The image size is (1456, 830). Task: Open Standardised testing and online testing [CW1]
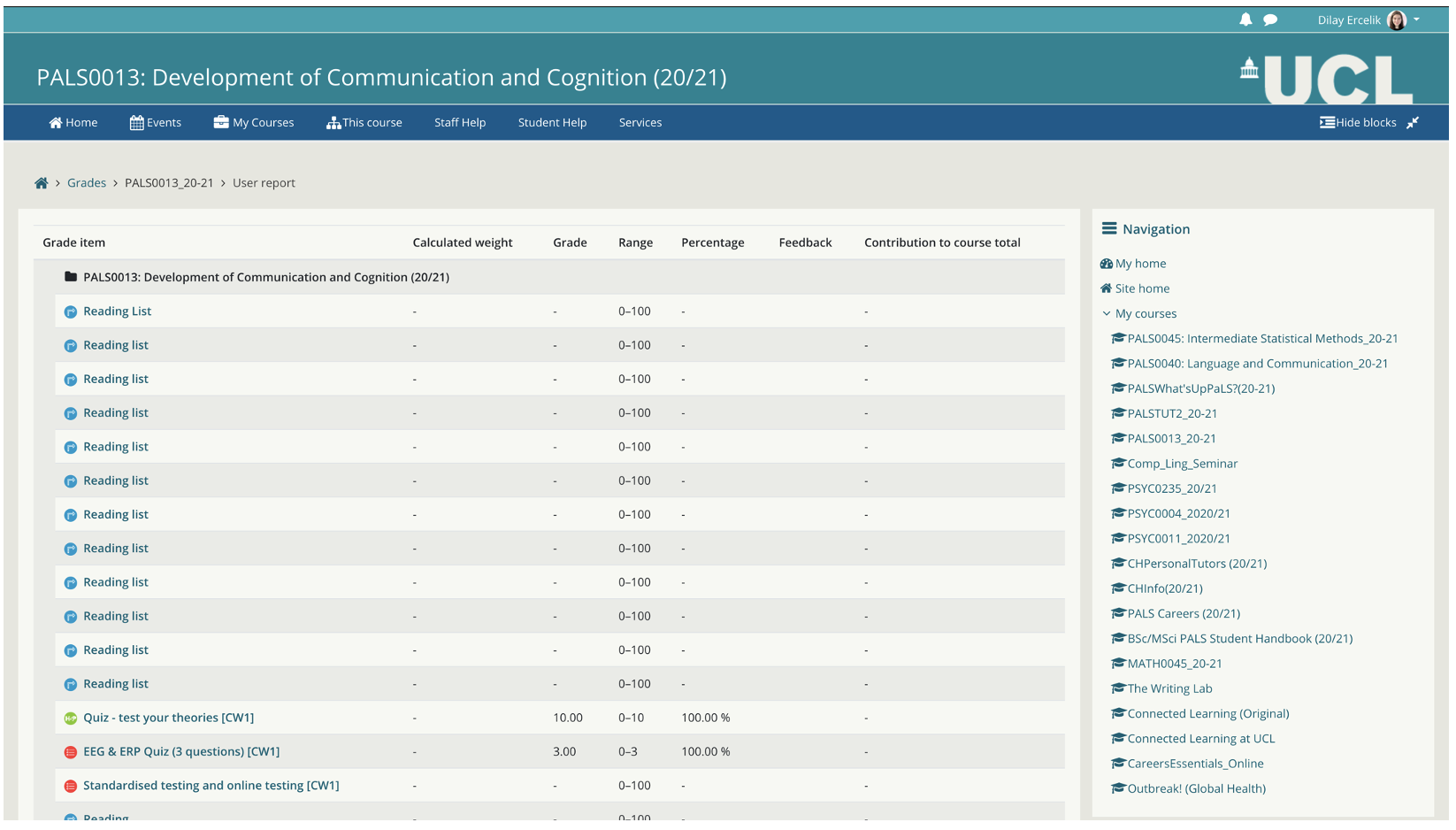(211, 785)
